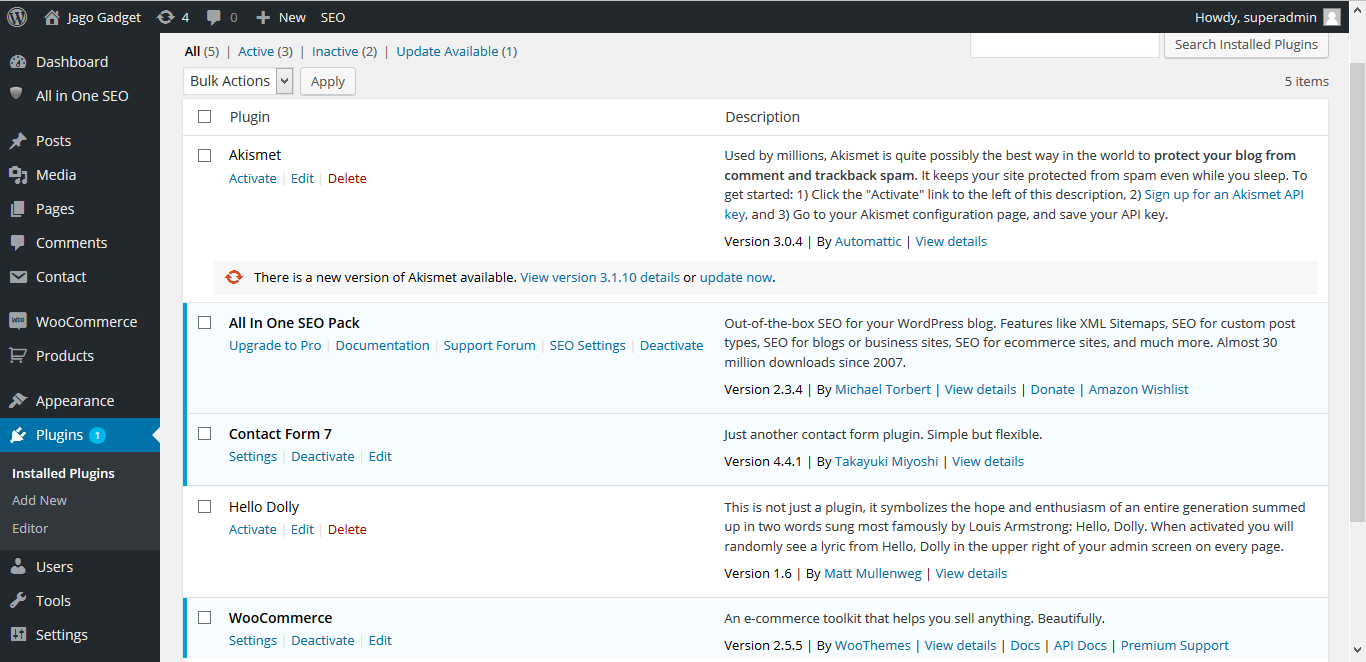Click the Users person icon

[18, 567]
